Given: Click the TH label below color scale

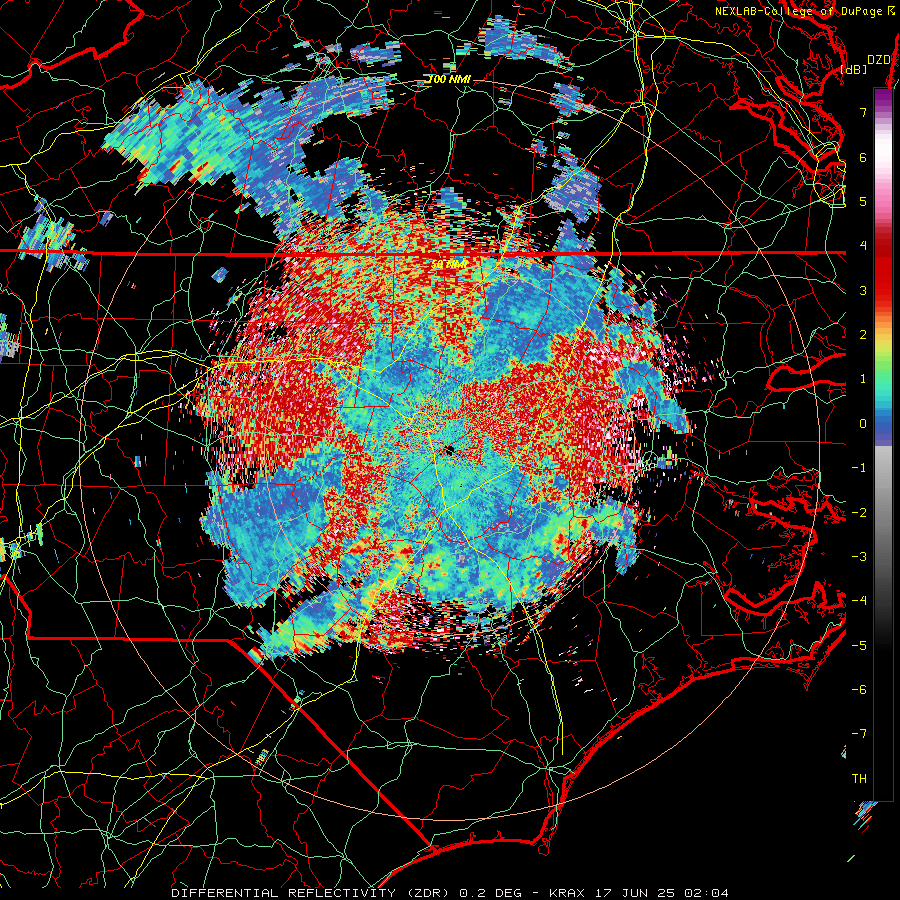Looking at the screenshot, I should click(x=859, y=778).
